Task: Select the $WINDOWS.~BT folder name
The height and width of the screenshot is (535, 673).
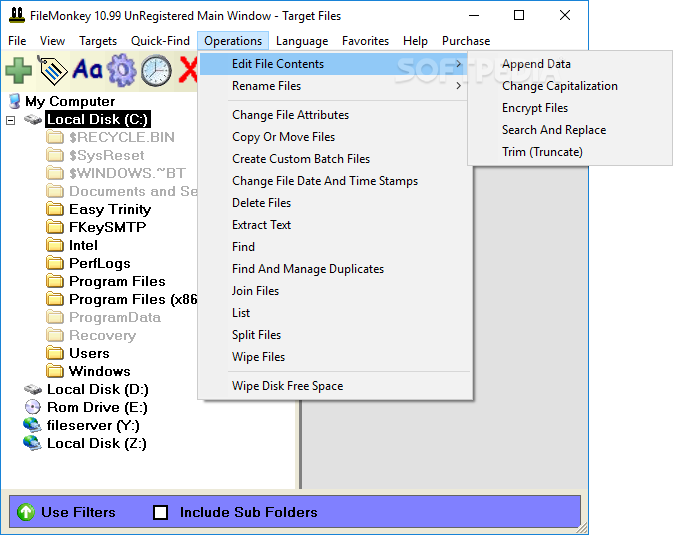Action: pyautogui.click(x=127, y=173)
